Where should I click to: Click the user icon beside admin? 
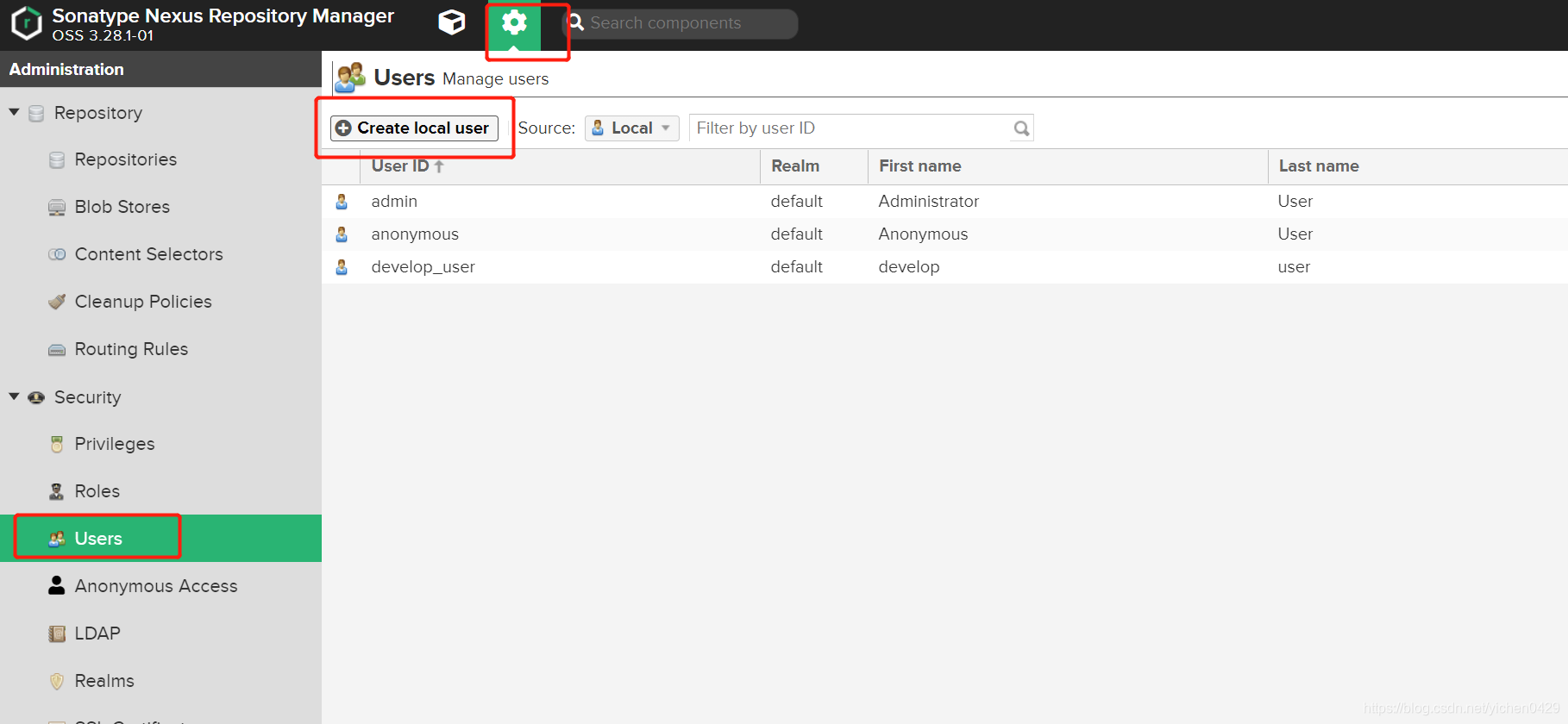coord(342,201)
